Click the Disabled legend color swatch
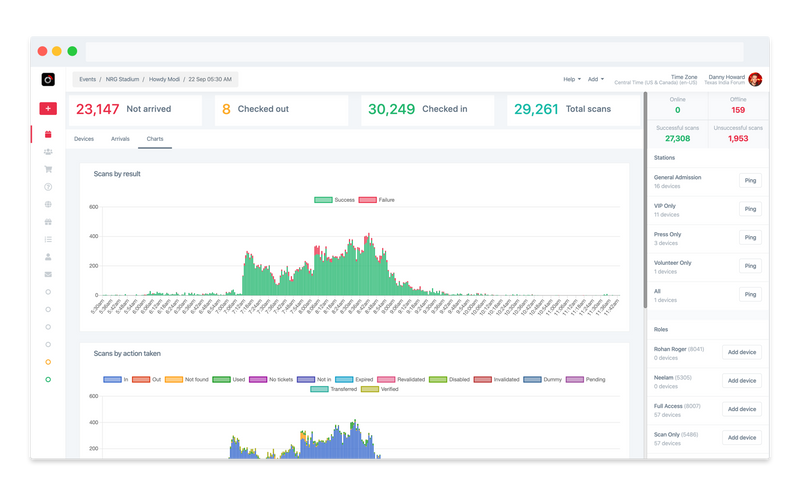 click(x=438, y=380)
